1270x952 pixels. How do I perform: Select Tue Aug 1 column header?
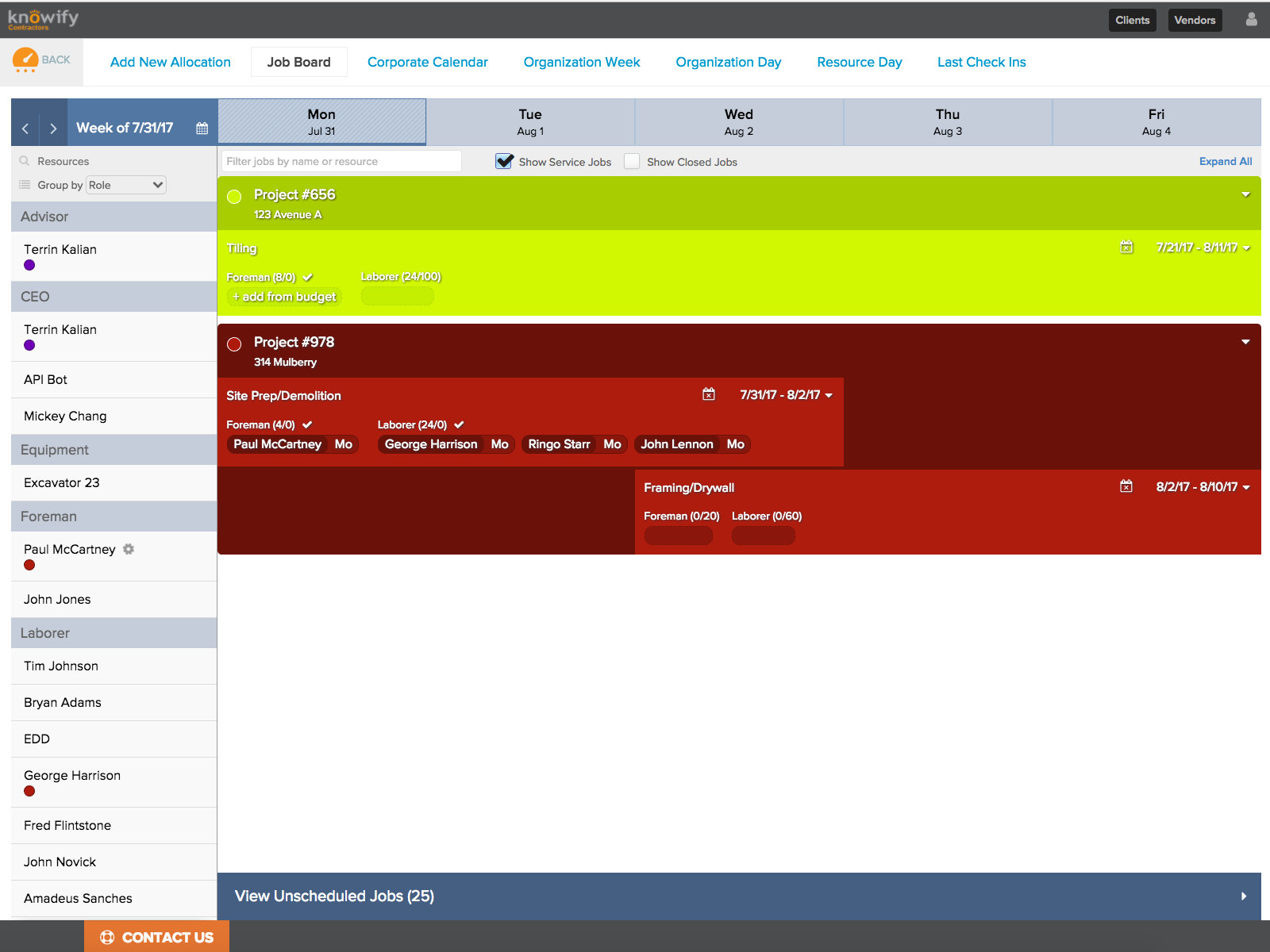tap(530, 121)
